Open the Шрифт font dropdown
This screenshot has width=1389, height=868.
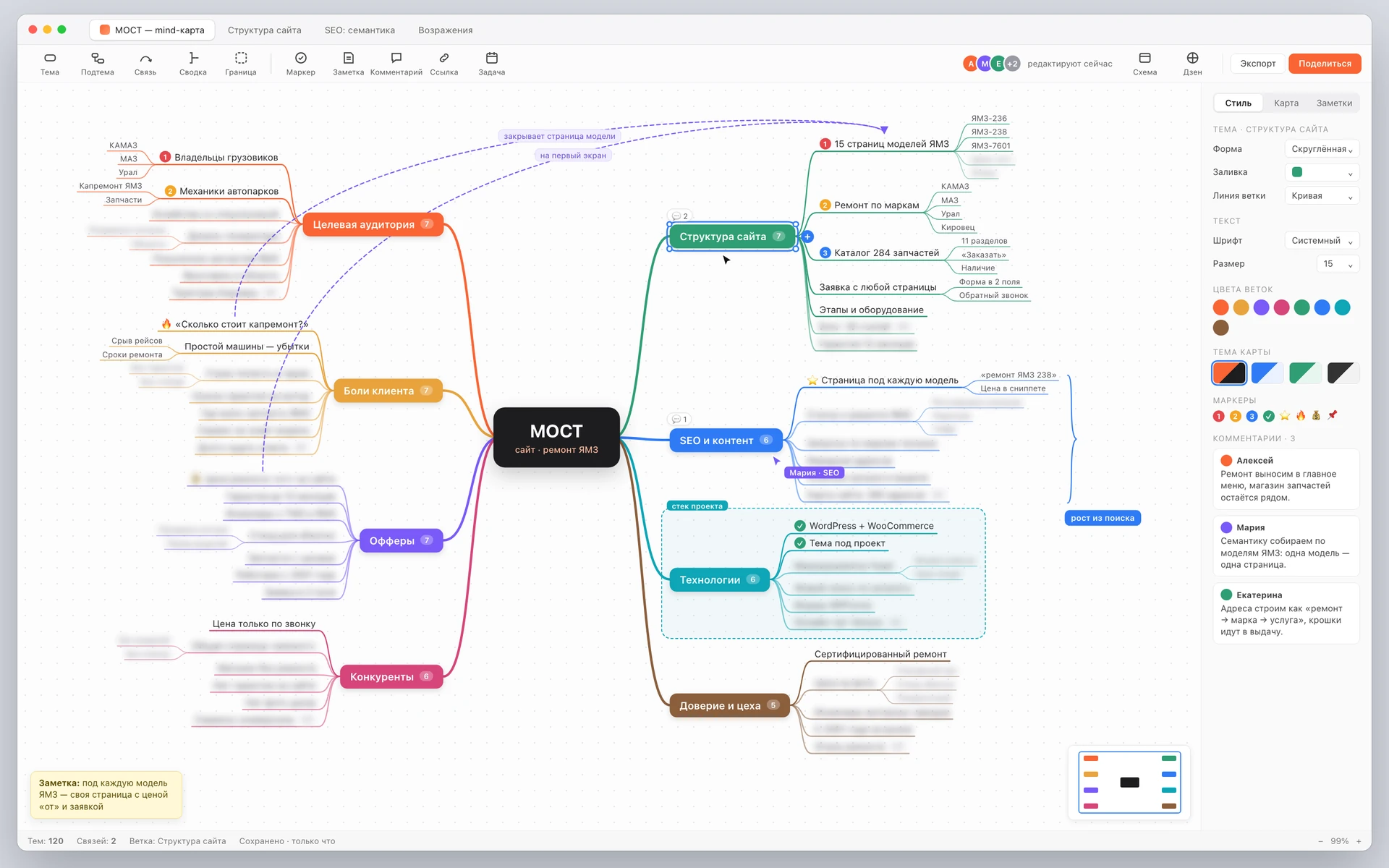(x=1322, y=241)
